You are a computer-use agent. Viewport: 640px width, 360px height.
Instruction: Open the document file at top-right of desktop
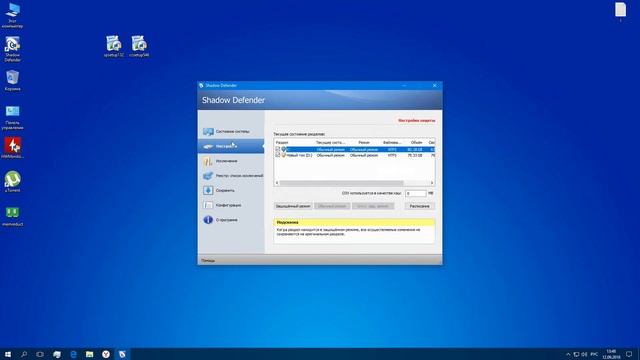[x=620, y=11]
